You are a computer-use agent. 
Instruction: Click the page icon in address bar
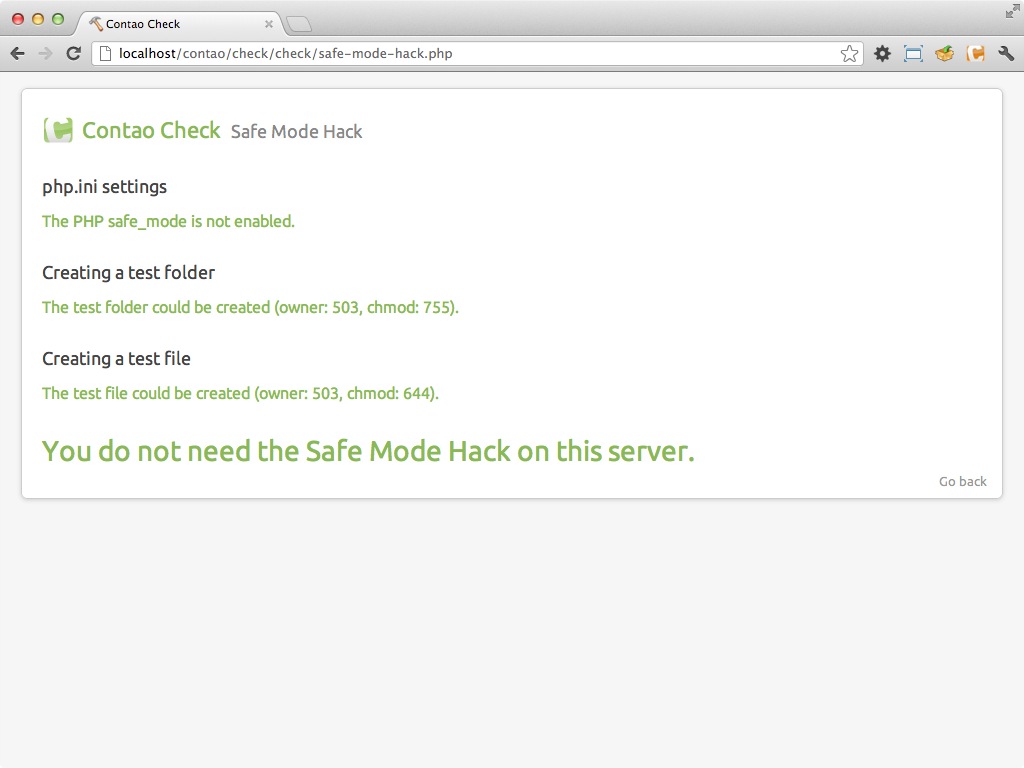point(106,54)
